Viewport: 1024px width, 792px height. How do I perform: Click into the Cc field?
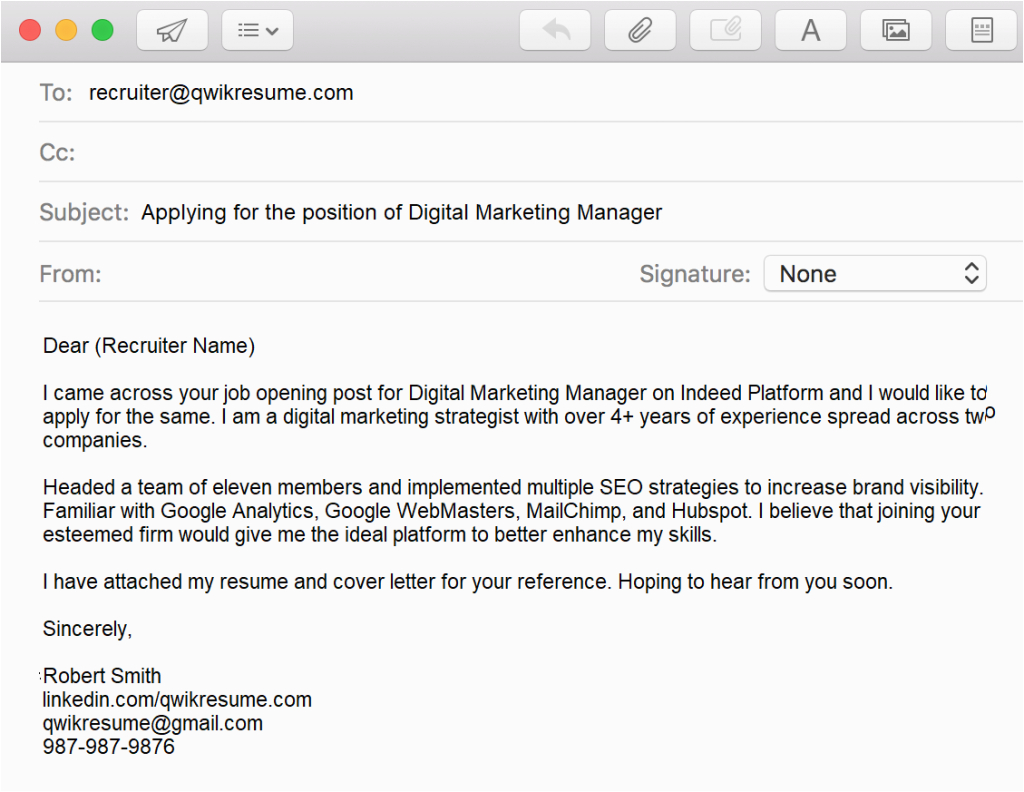click(x=500, y=153)
